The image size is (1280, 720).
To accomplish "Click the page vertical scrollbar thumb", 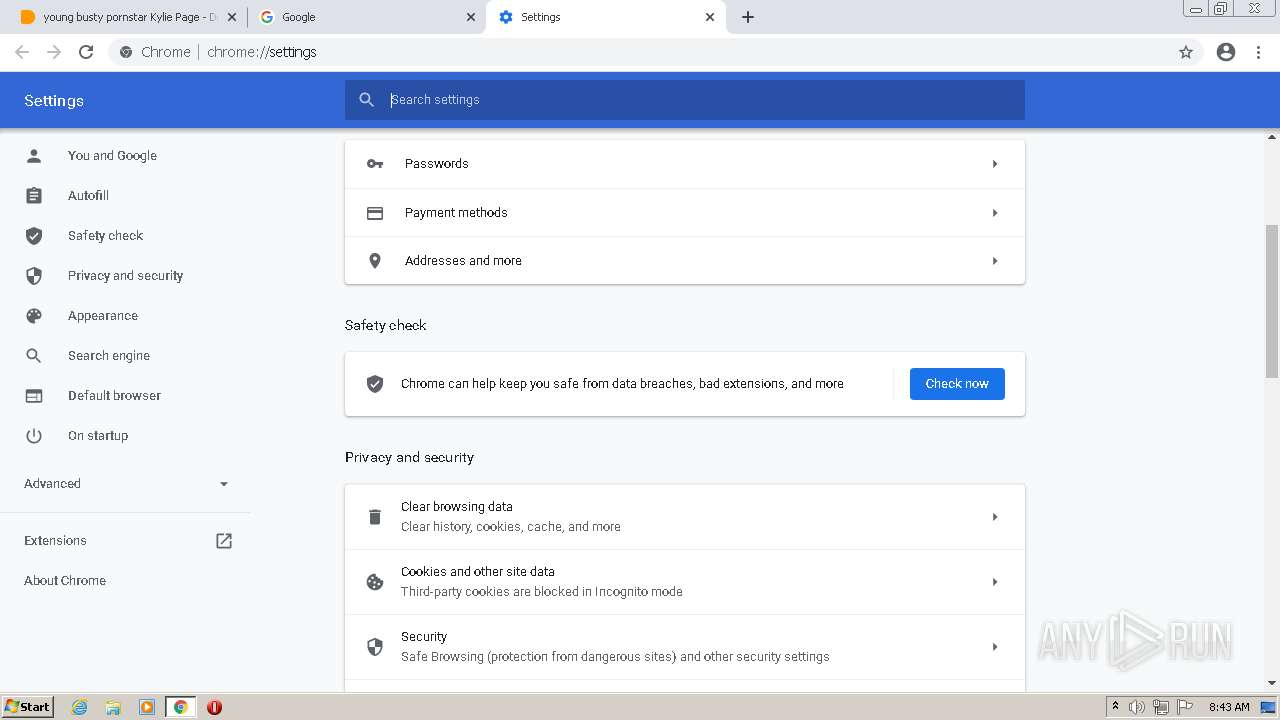I will (x=1272, y=301).
